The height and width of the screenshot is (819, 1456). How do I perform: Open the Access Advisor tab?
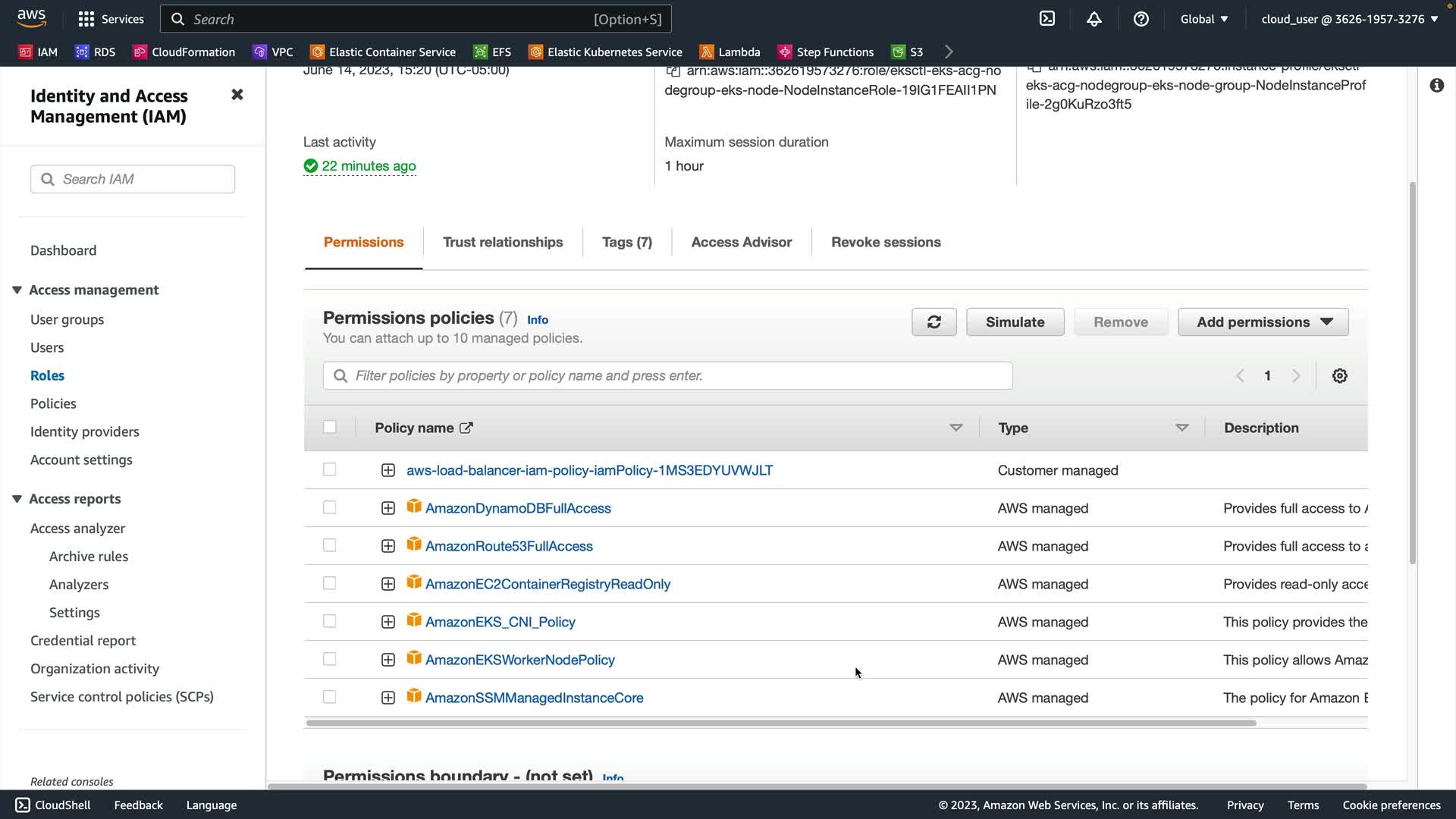click(741, 242)
